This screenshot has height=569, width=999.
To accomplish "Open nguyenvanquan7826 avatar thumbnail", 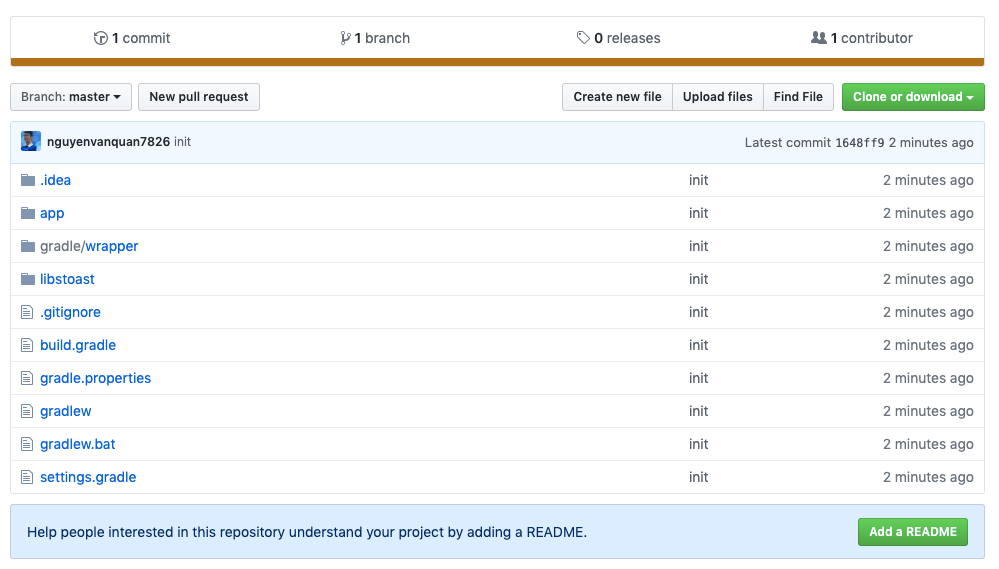I will 31,141.
